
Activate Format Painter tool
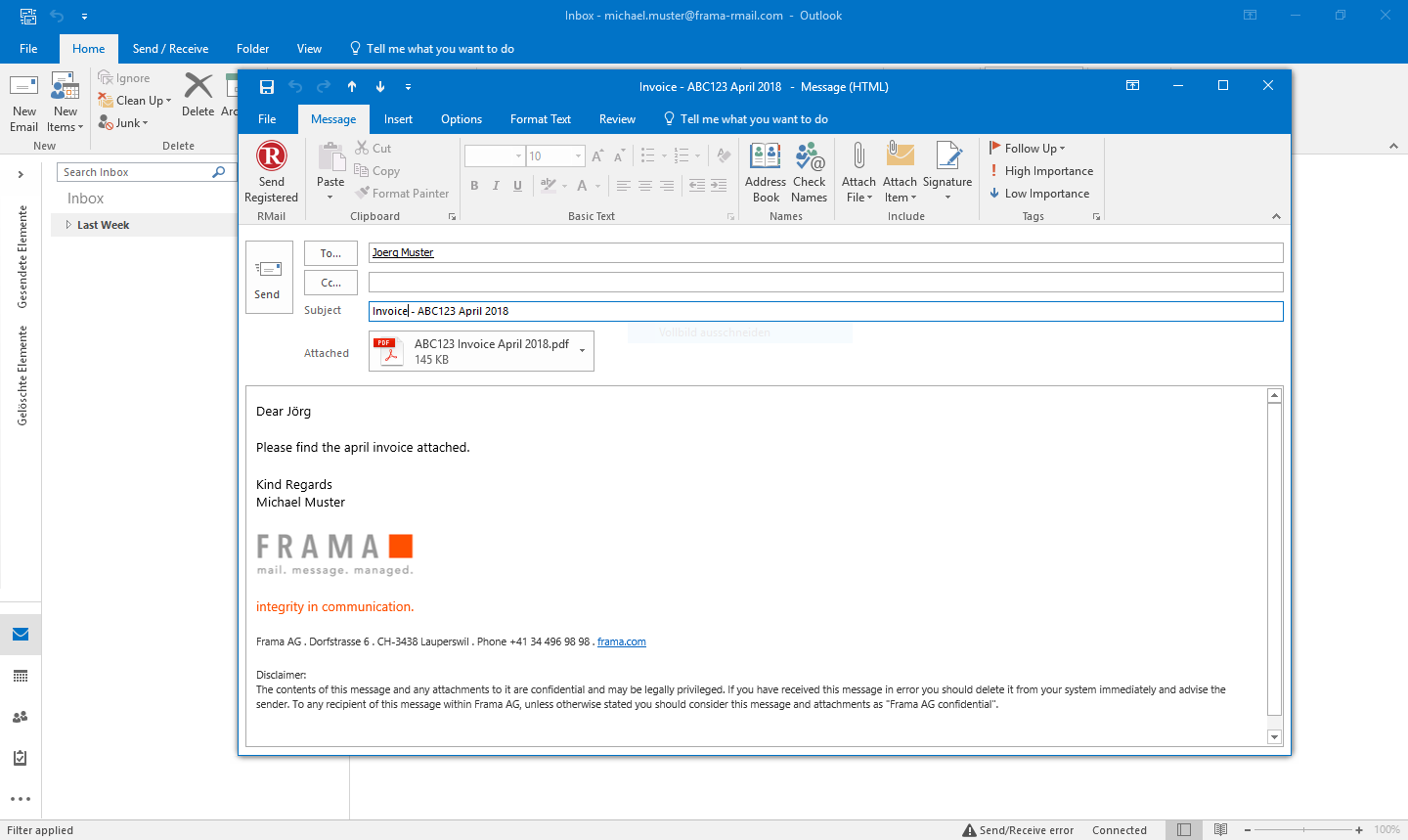402,194
